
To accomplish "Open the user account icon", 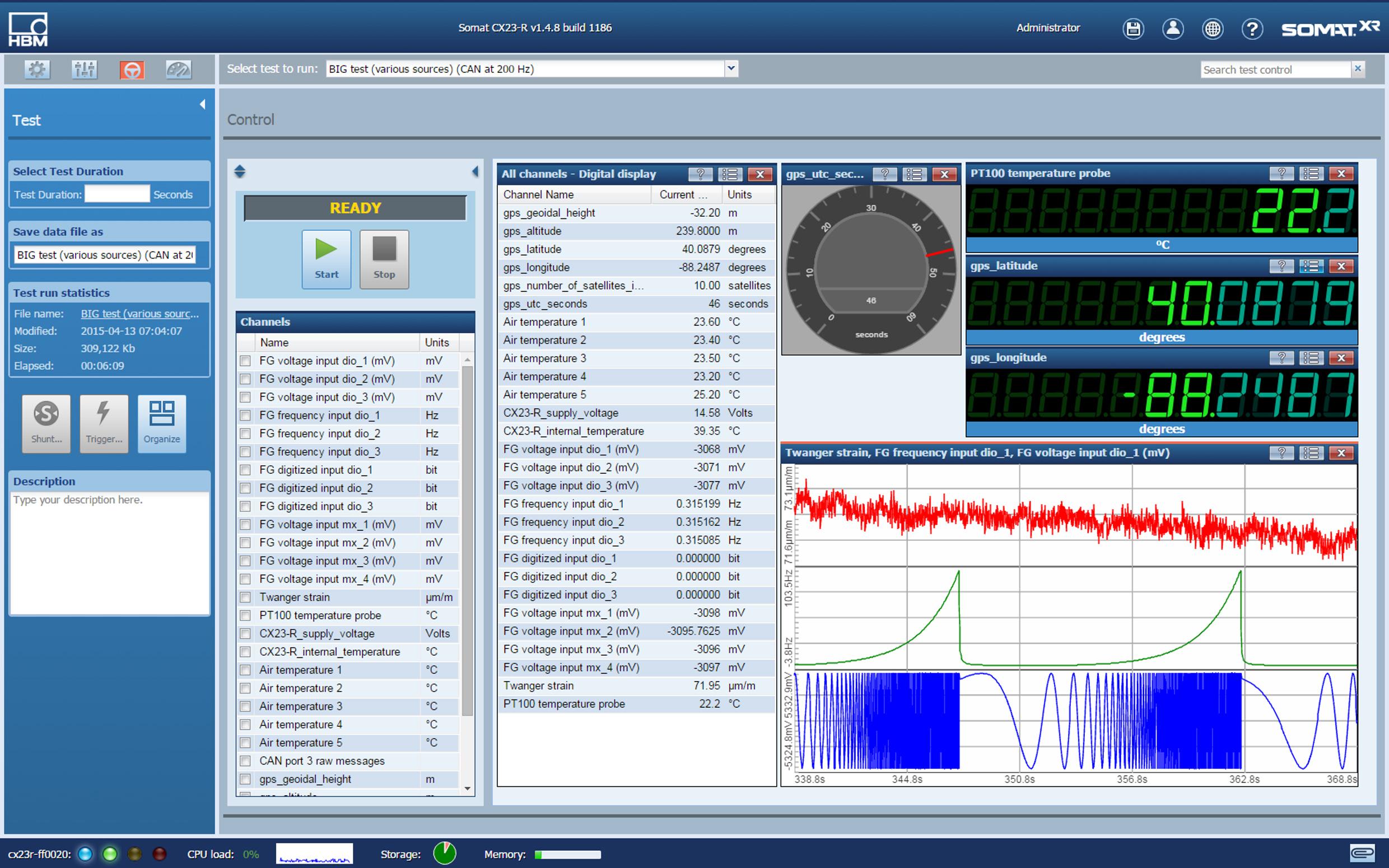I will point(1173,29).
